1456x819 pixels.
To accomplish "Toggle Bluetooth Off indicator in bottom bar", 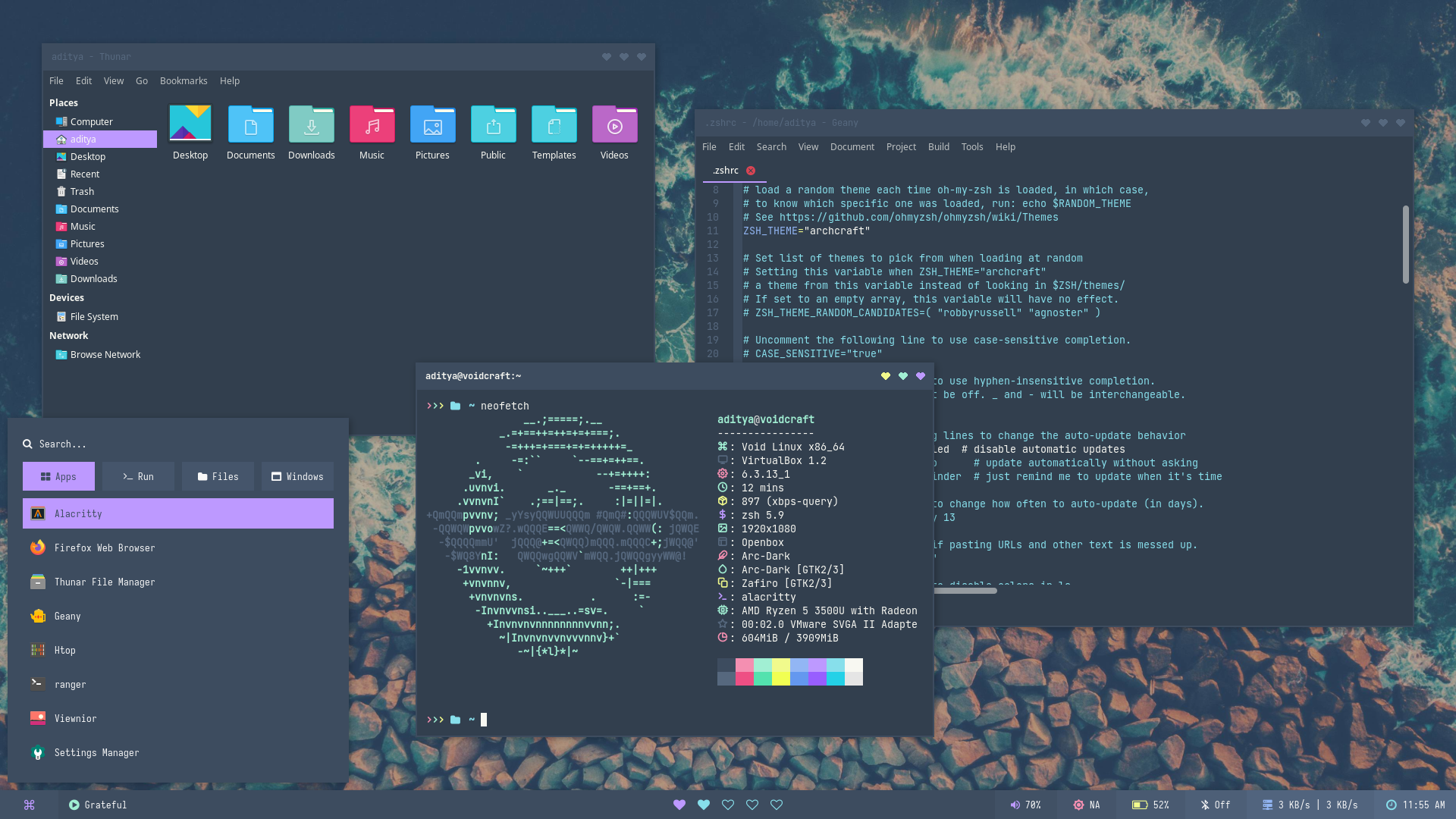I will pyautogui.click(x=1215, y=805).
